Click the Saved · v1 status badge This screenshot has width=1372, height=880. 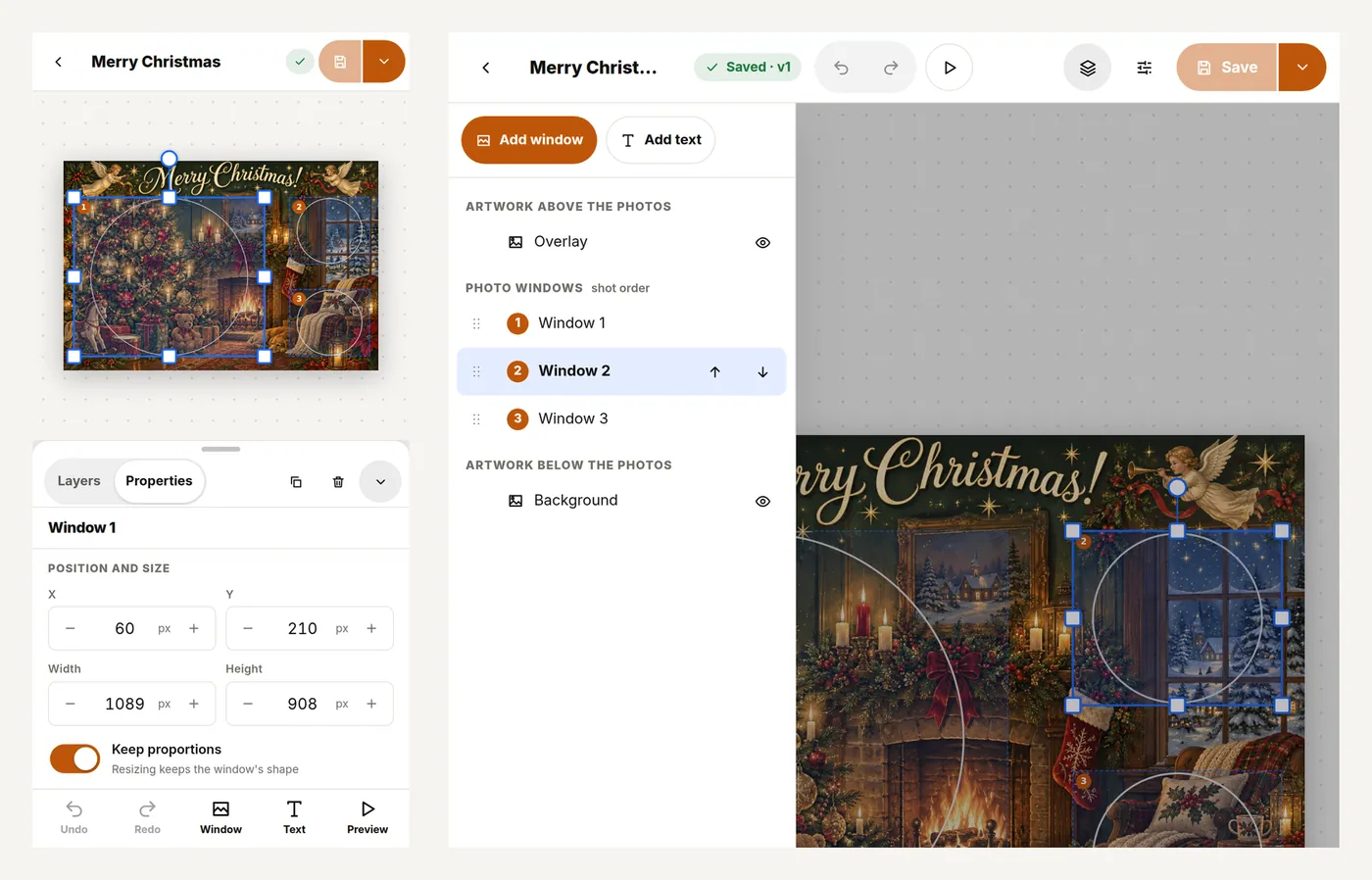749,67
